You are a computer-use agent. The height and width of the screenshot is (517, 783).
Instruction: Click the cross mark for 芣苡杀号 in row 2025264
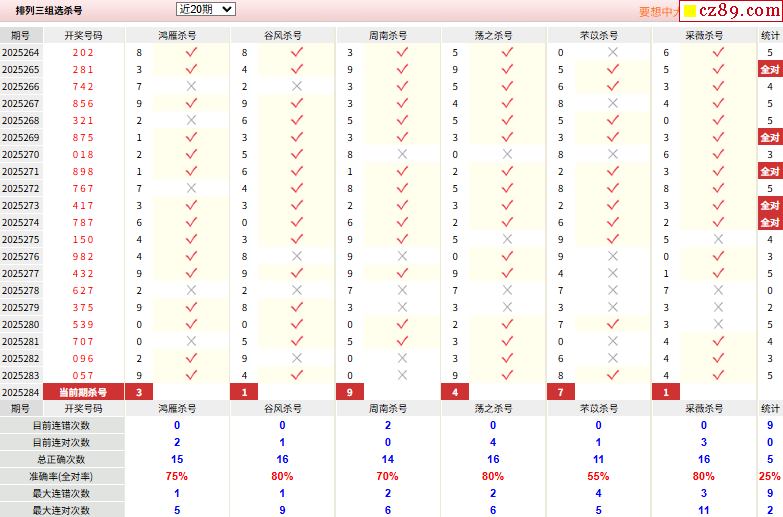click(x=613, y=53)
